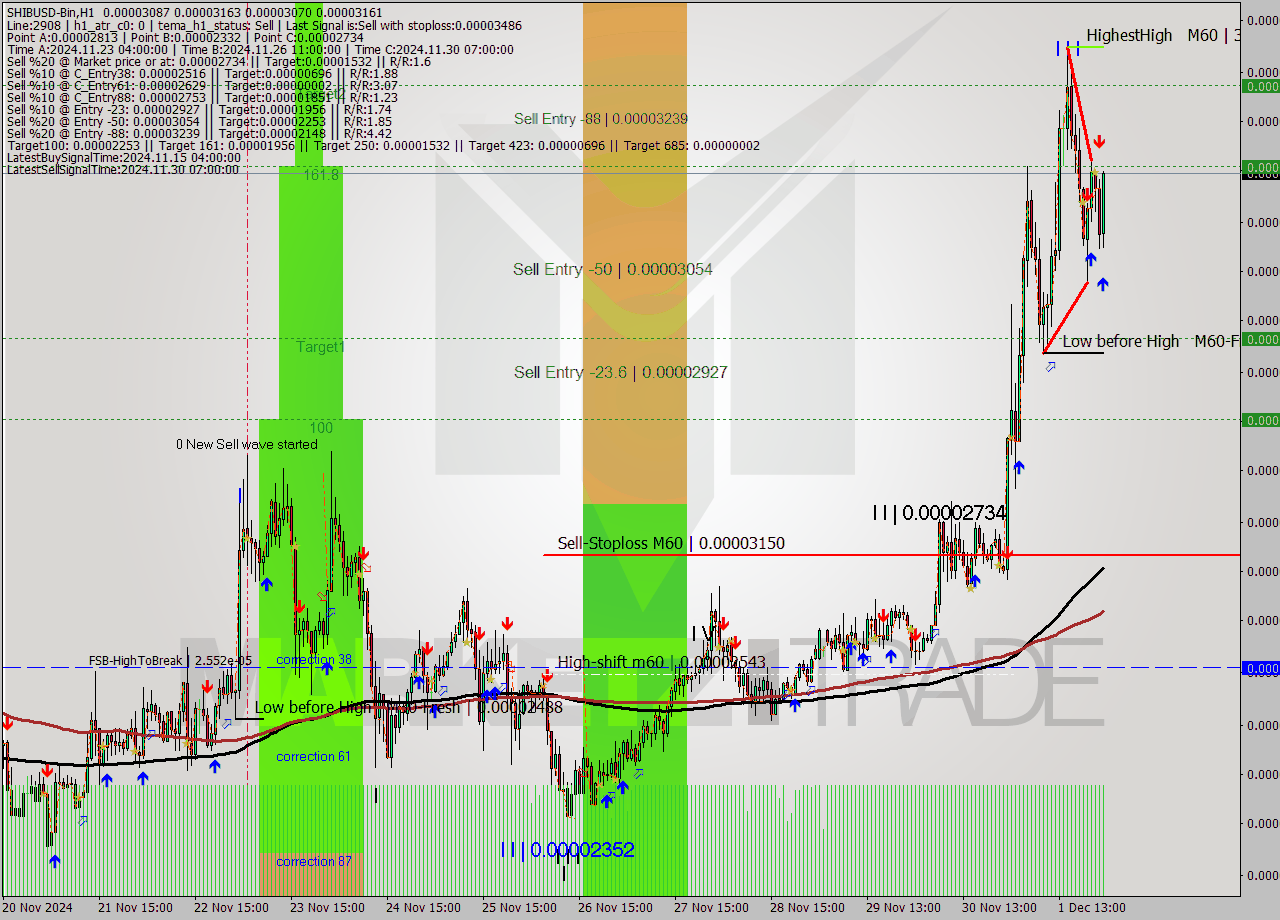Click the 'Sell %10 @ C_Entry88' line
Screen dimensions: 1280x920
point(202,97)
